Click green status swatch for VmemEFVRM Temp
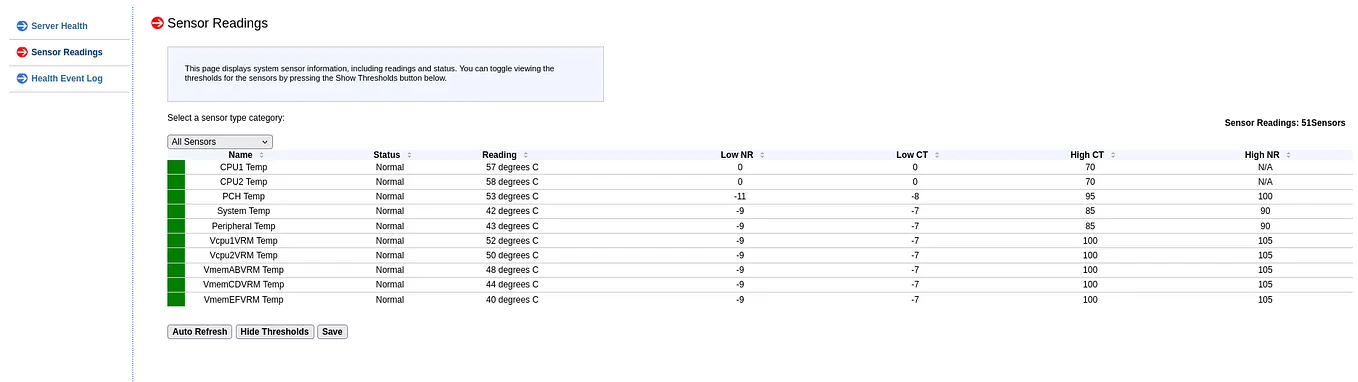Viewport: 1358px width, 382px height. click(176, 299)
